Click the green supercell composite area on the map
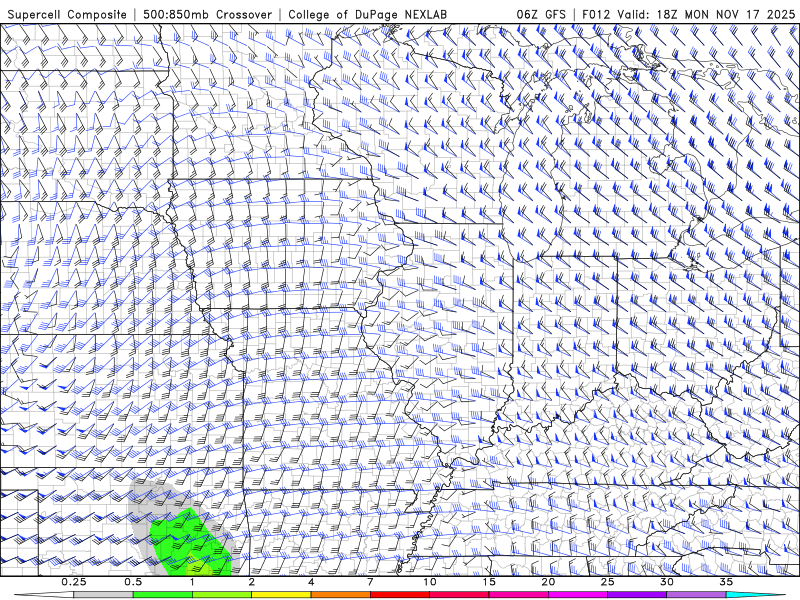The image size is (800, 600). click(x=189, y=543)
